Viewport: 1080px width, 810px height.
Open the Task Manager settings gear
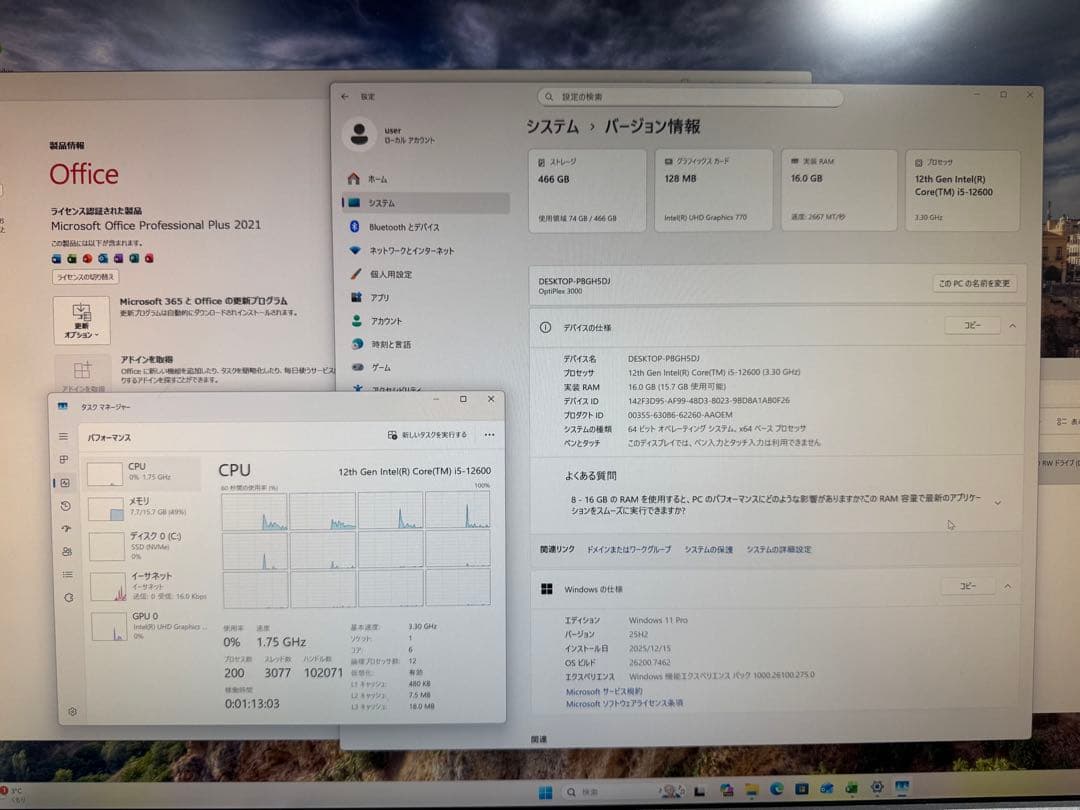(70, 712)
